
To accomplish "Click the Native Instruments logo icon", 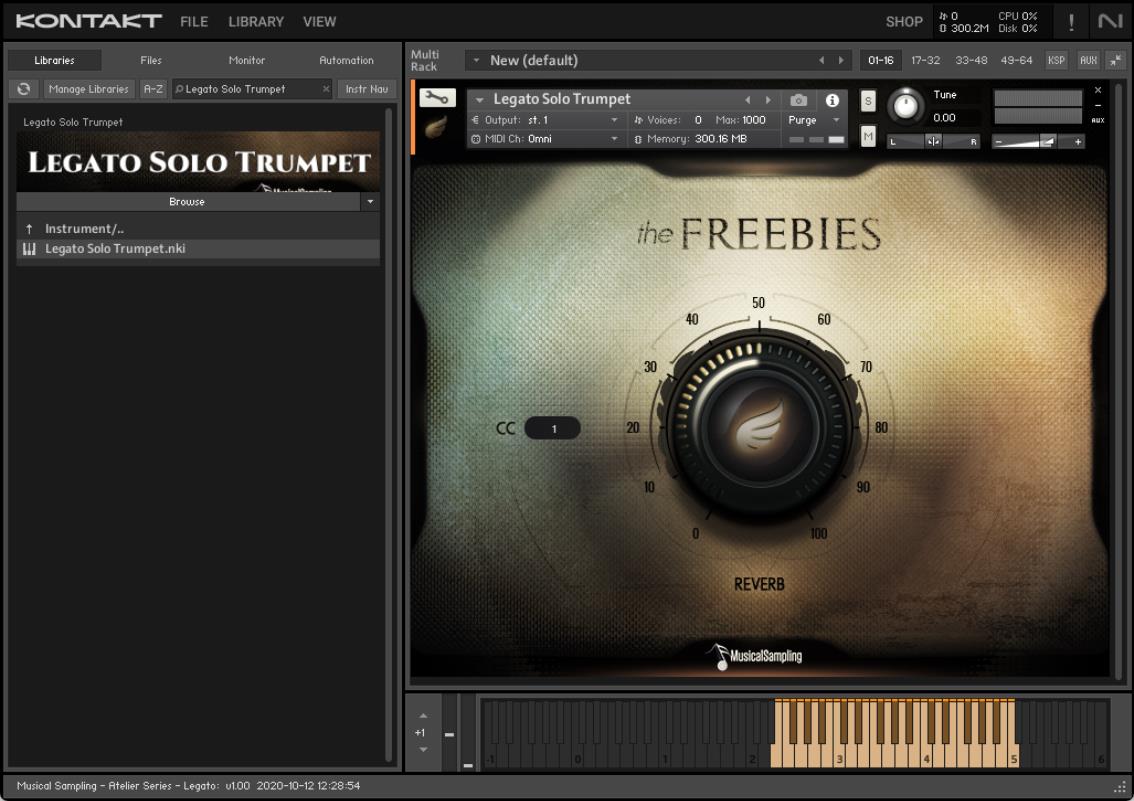I will (x=1110, y=22).
